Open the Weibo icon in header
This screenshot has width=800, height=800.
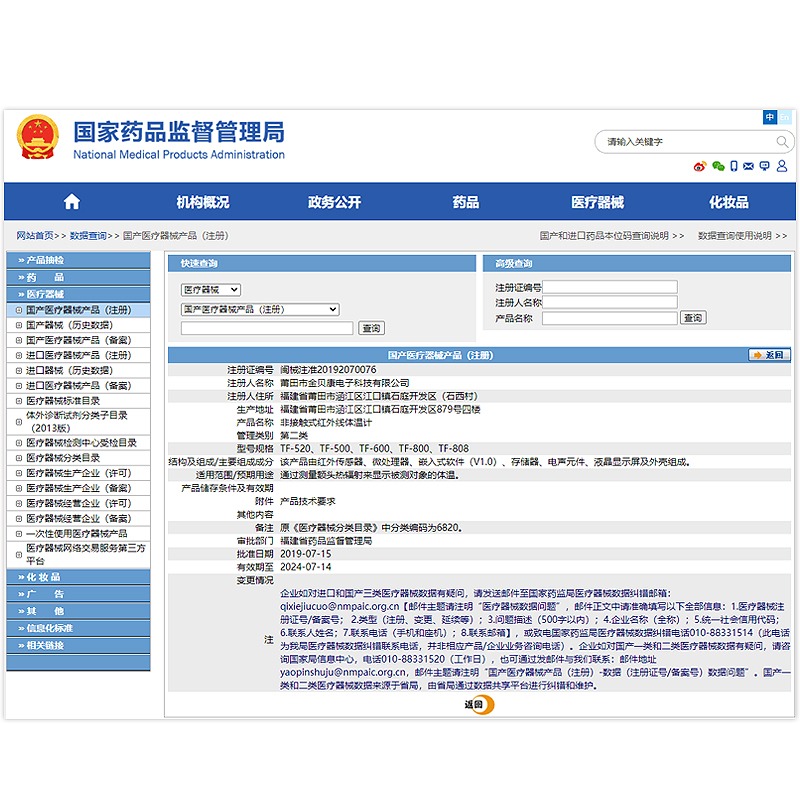click(x=700, y=166)
